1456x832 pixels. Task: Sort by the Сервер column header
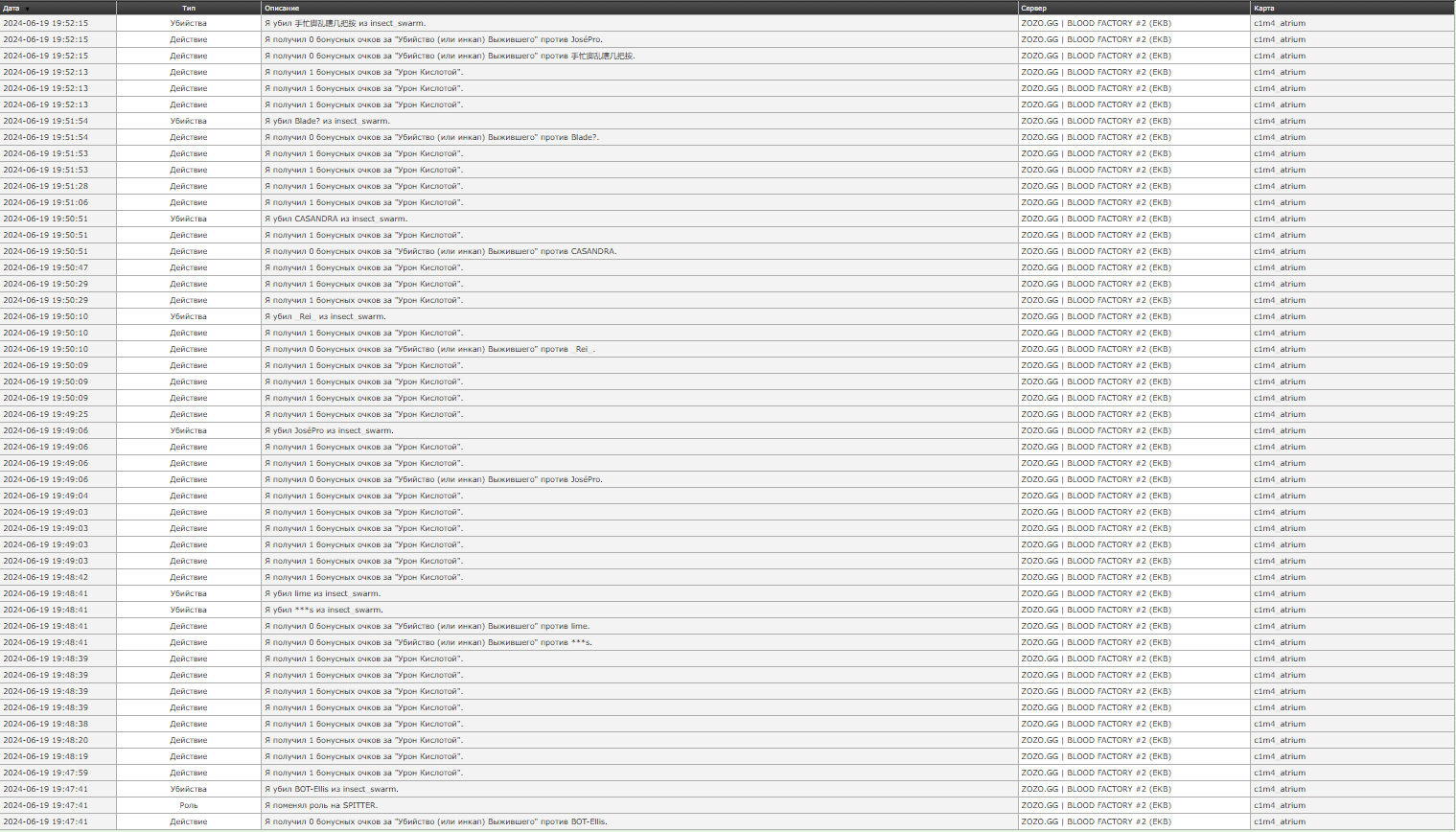click(x=1033, y=8)
